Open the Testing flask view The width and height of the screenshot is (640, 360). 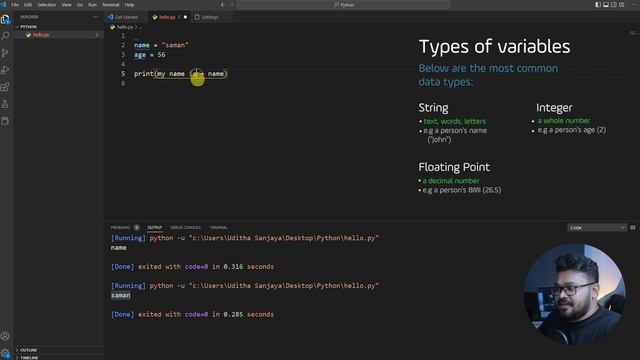5,104
